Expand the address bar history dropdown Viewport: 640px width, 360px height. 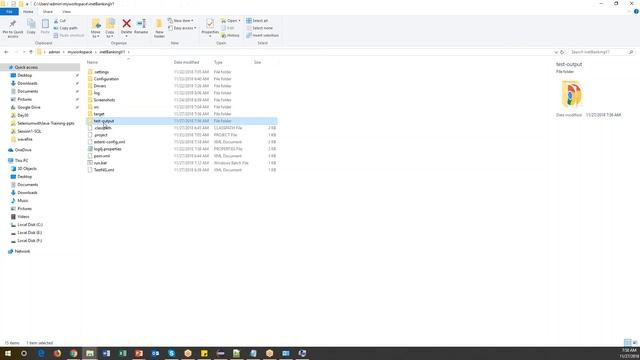(556, 52)
